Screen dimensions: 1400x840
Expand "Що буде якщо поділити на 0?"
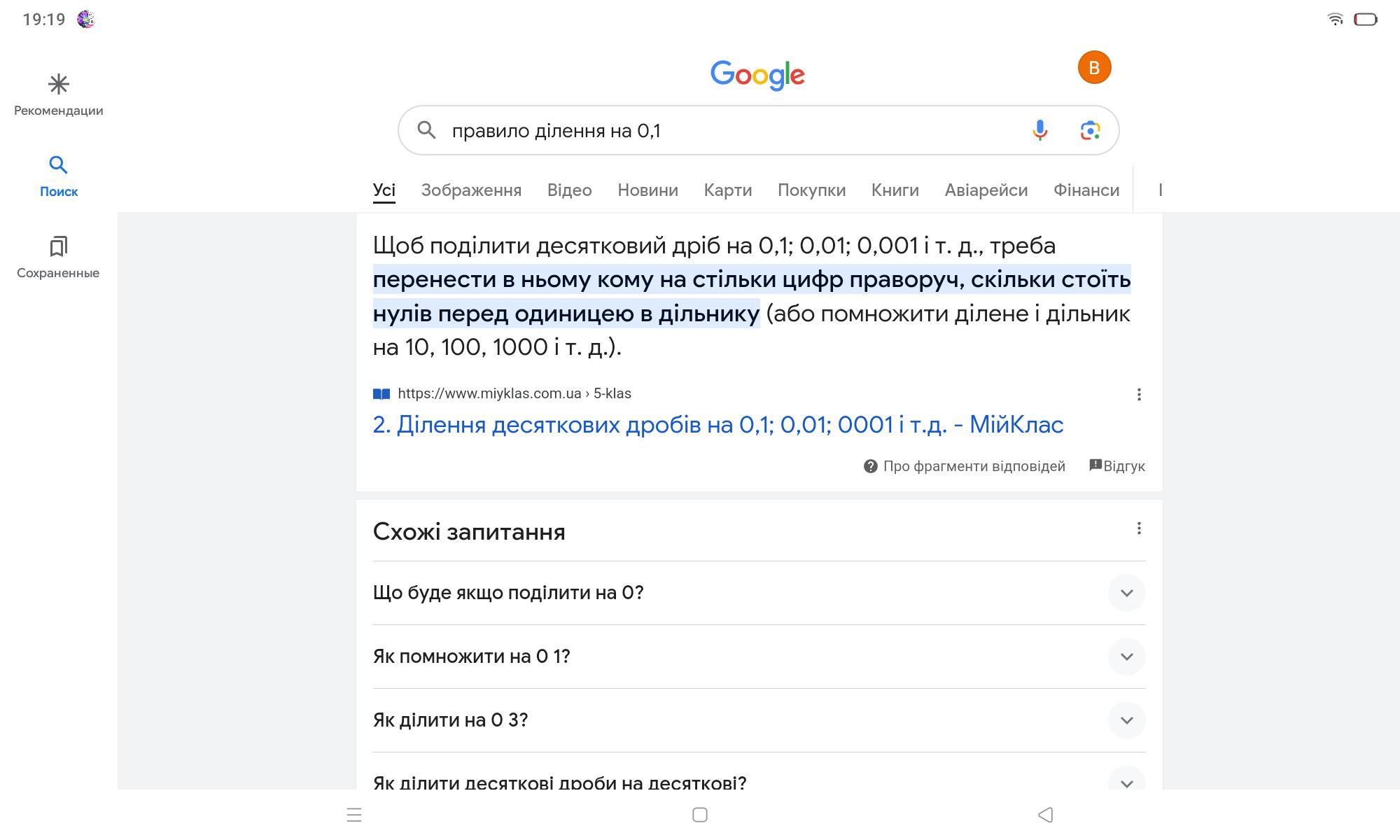point(1126,593)
